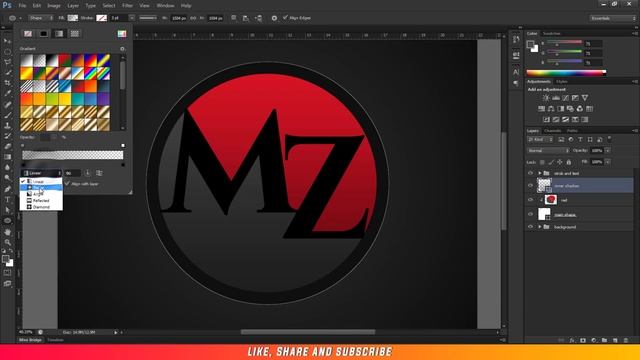Pick a color from the spectrum ramp
Image resolution: width=640 pixels, height=360 pixels.
(x=566, y=73)
